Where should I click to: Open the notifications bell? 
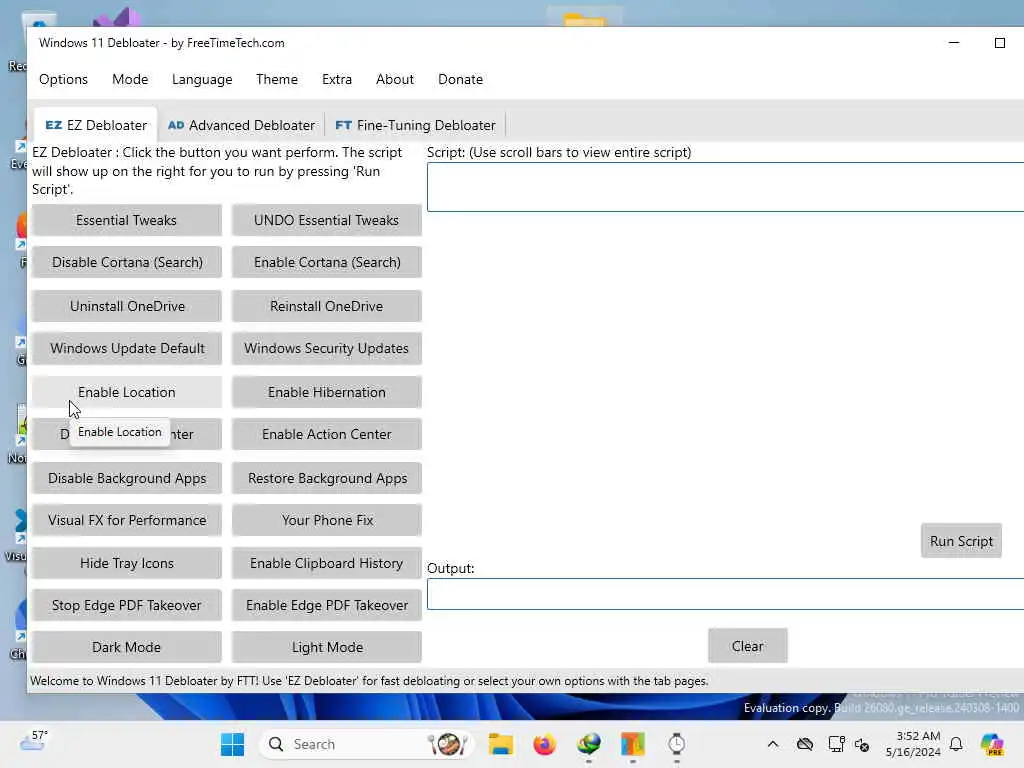(956, 744)
